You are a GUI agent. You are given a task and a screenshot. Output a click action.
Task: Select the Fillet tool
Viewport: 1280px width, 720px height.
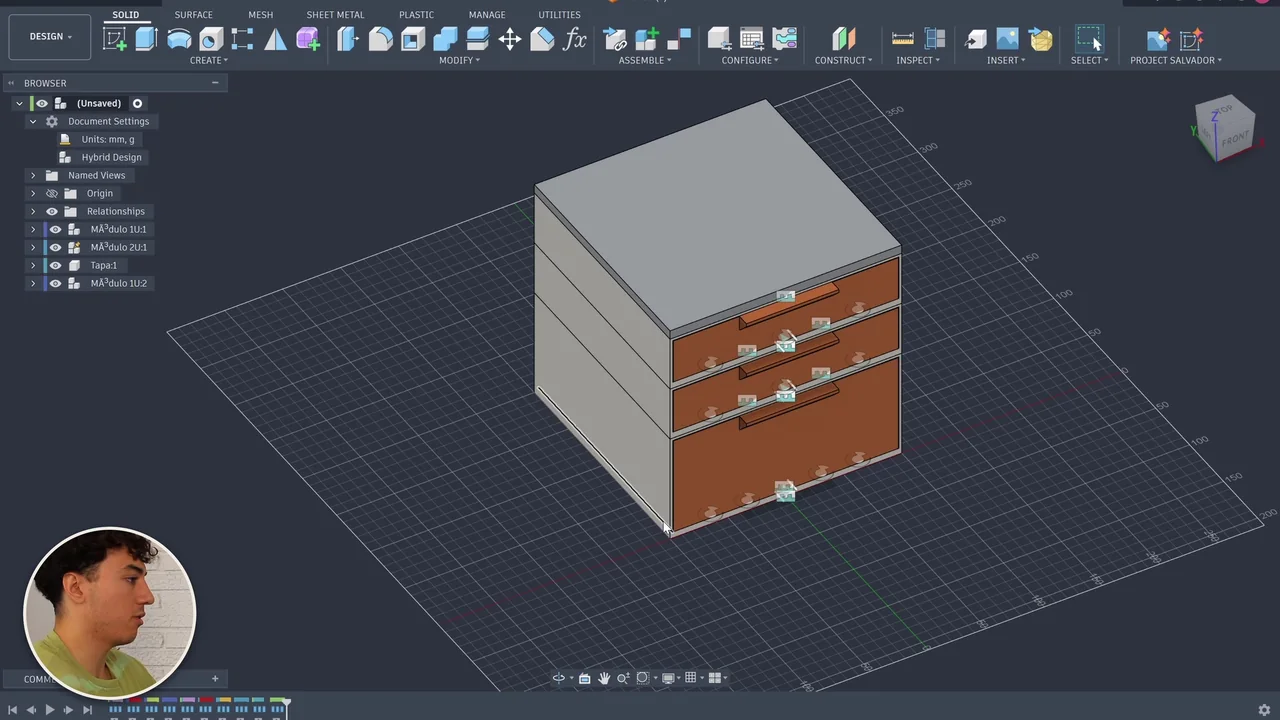(380, 39)
